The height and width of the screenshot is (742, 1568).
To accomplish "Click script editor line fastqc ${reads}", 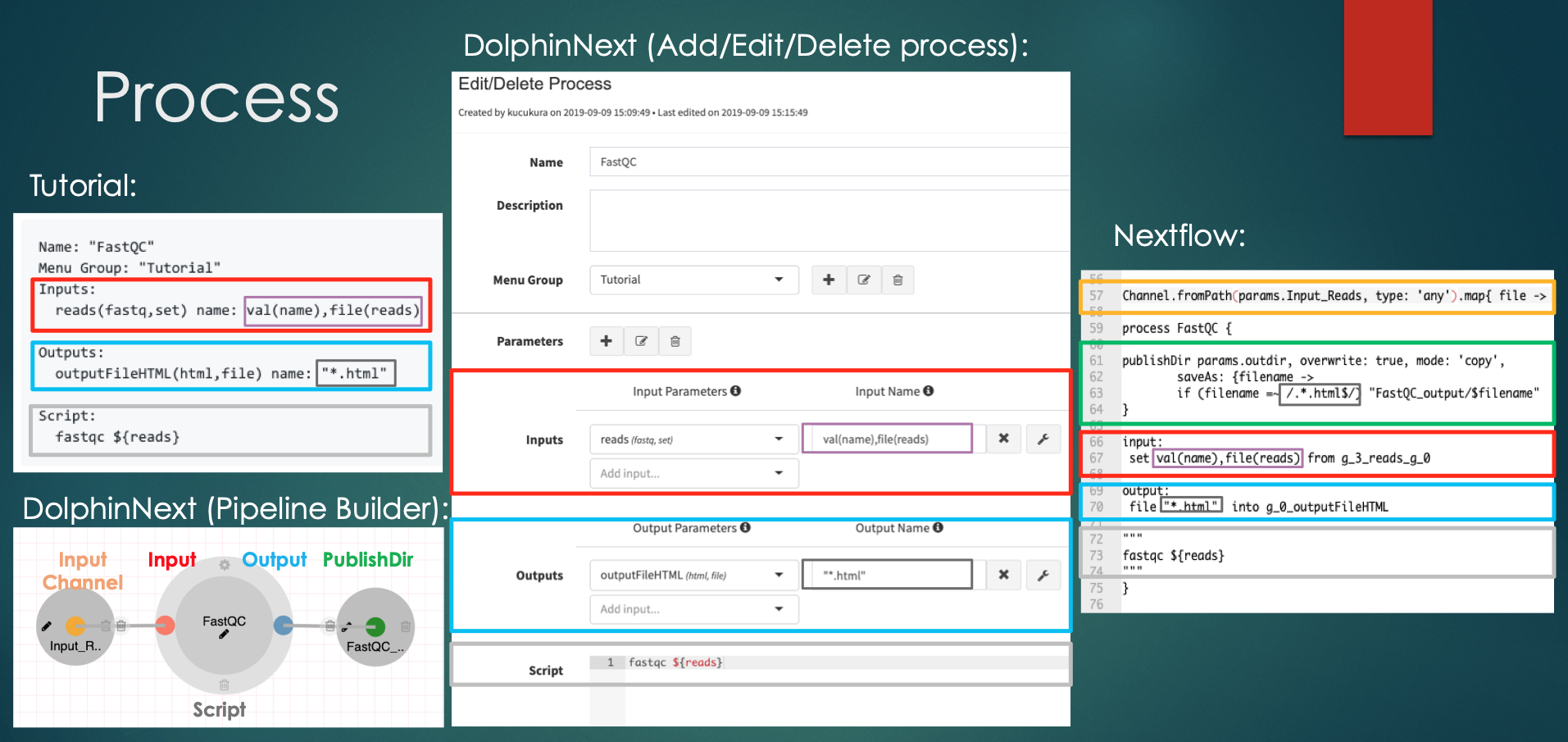I will 675,662.
